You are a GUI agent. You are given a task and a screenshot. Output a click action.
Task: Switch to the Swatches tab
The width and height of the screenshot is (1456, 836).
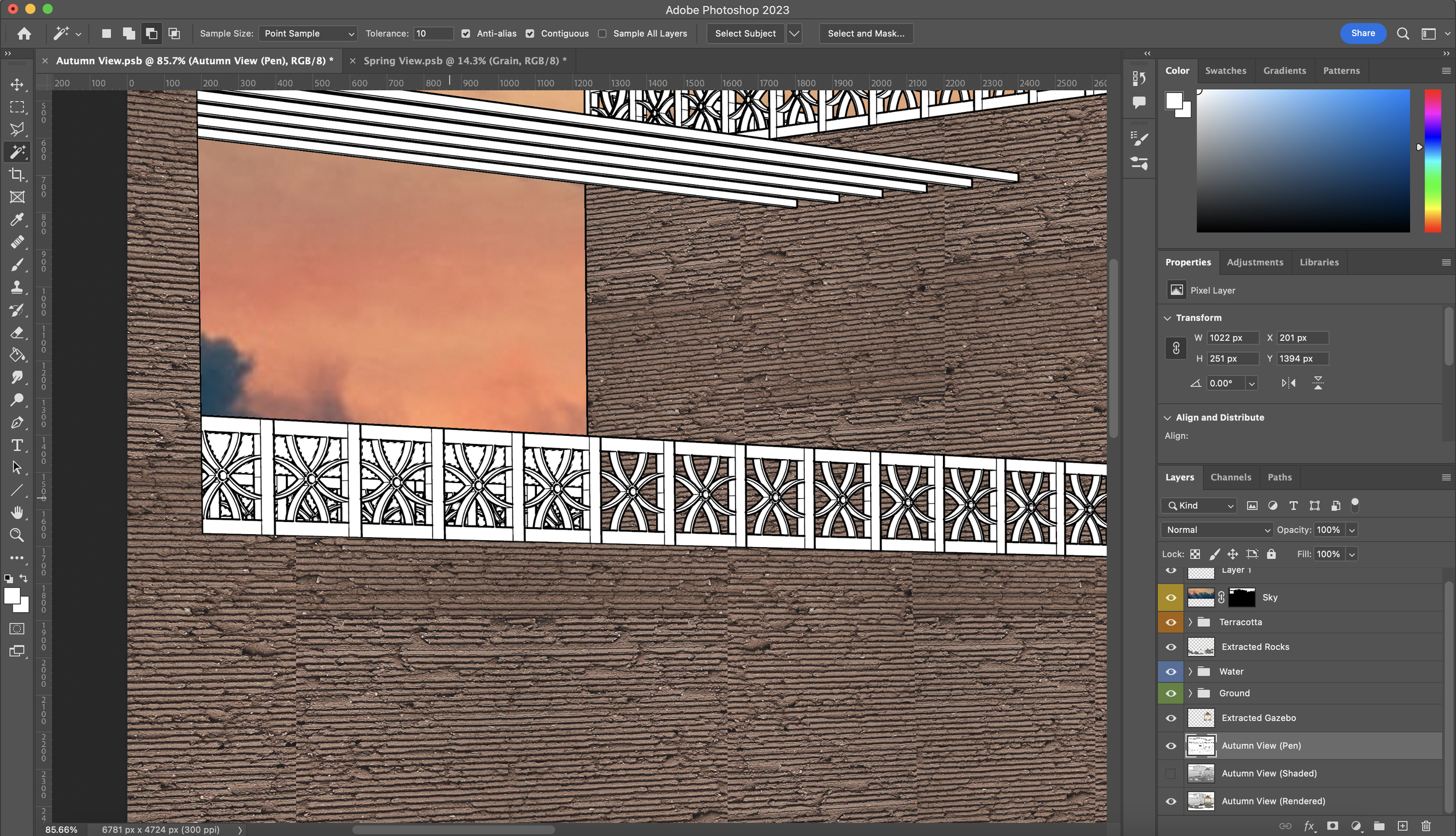point(1225,70)
